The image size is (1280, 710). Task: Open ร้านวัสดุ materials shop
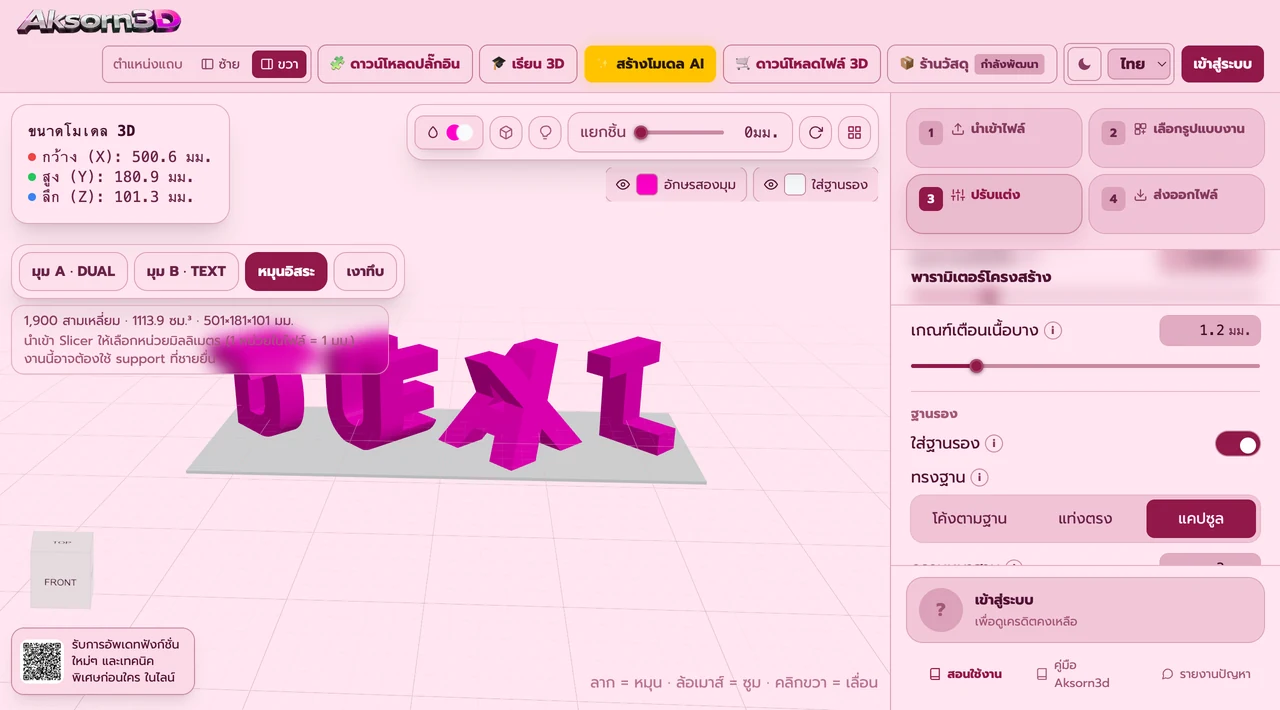[971, 64]
